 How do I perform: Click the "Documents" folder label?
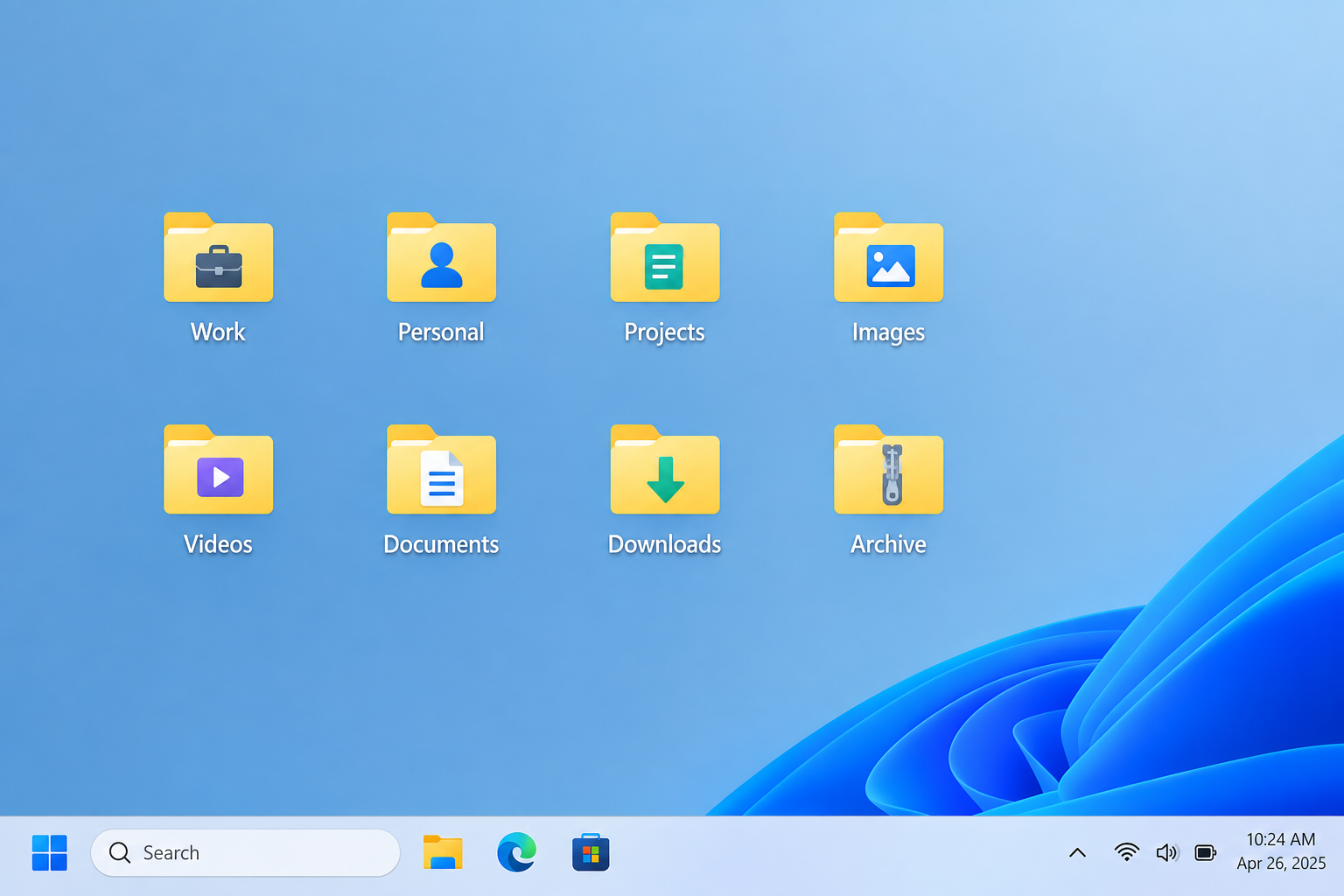point(441,544)
